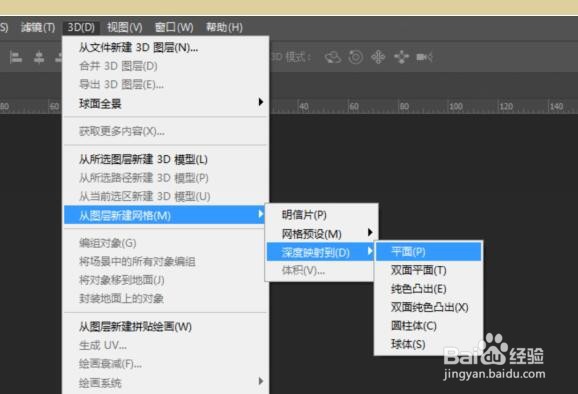Image resolution: width=578 pixels, height=394 pixels.
Task: Select 纯色凸出(E) option
Action: (429, 289)
